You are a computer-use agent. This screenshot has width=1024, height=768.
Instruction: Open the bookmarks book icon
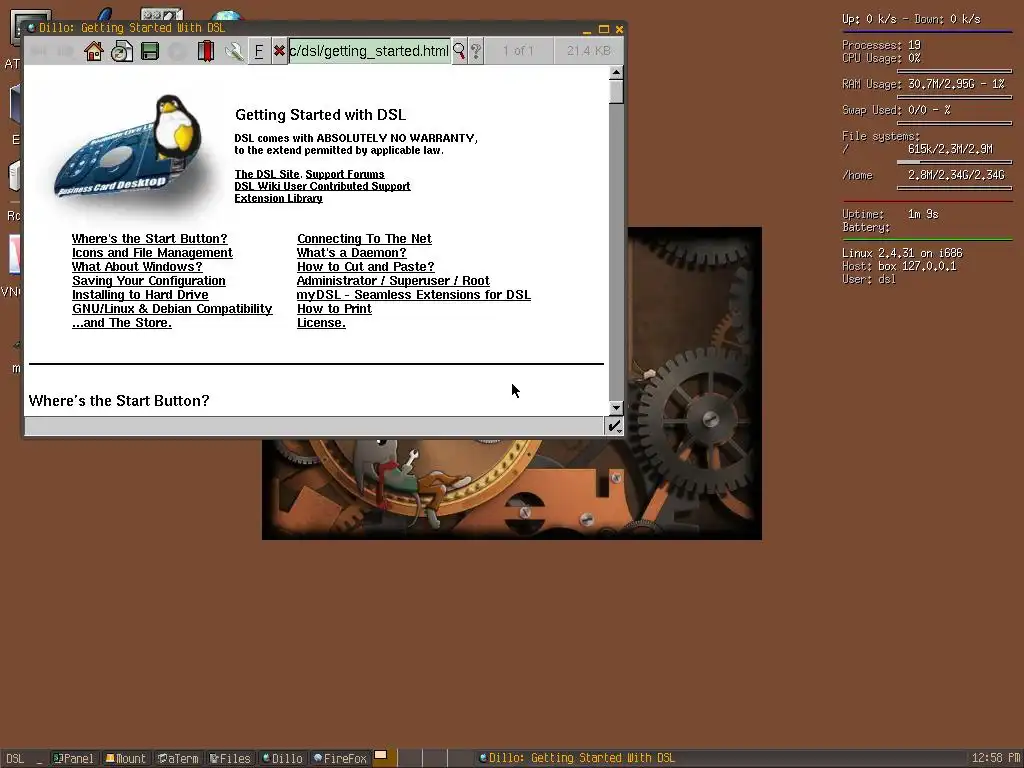(x=206, y=51)
